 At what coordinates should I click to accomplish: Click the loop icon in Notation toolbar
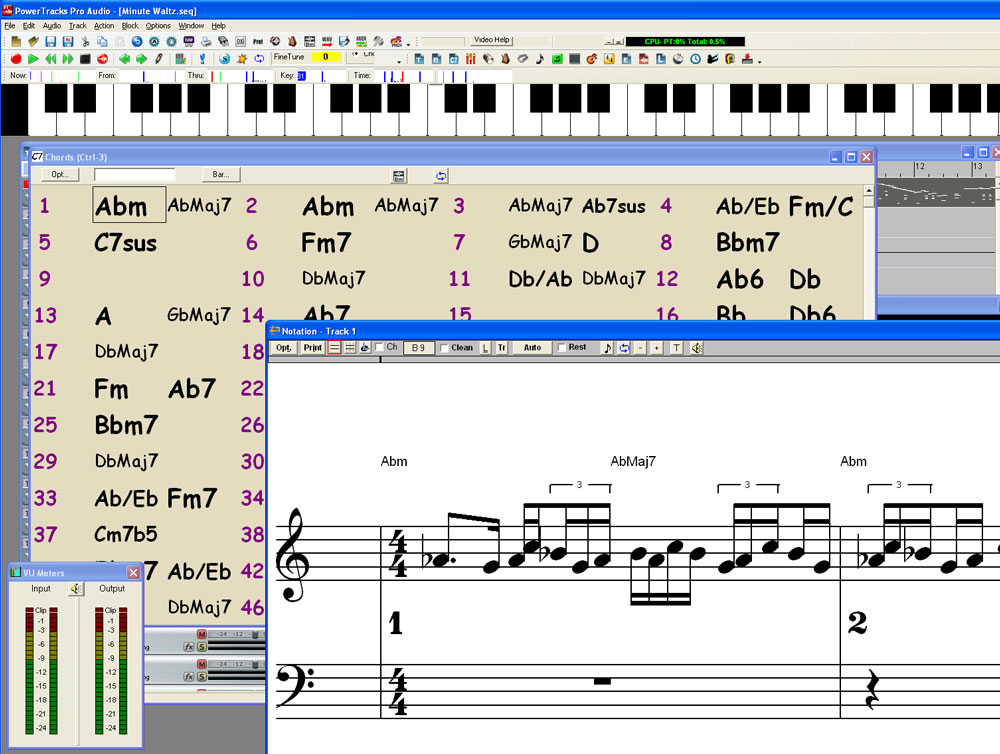point(624,348)
